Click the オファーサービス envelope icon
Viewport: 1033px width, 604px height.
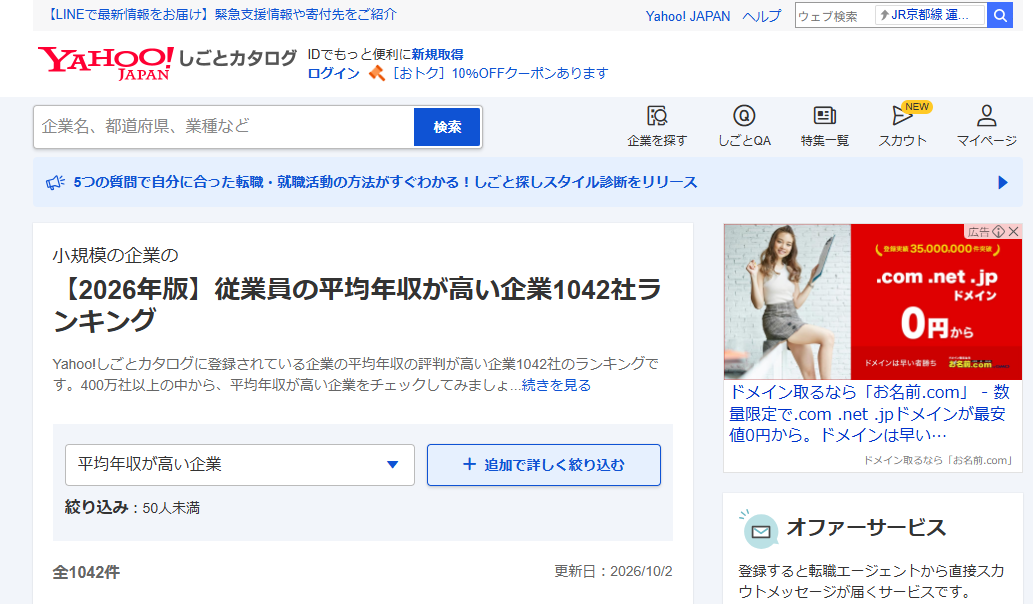(760, 531)
